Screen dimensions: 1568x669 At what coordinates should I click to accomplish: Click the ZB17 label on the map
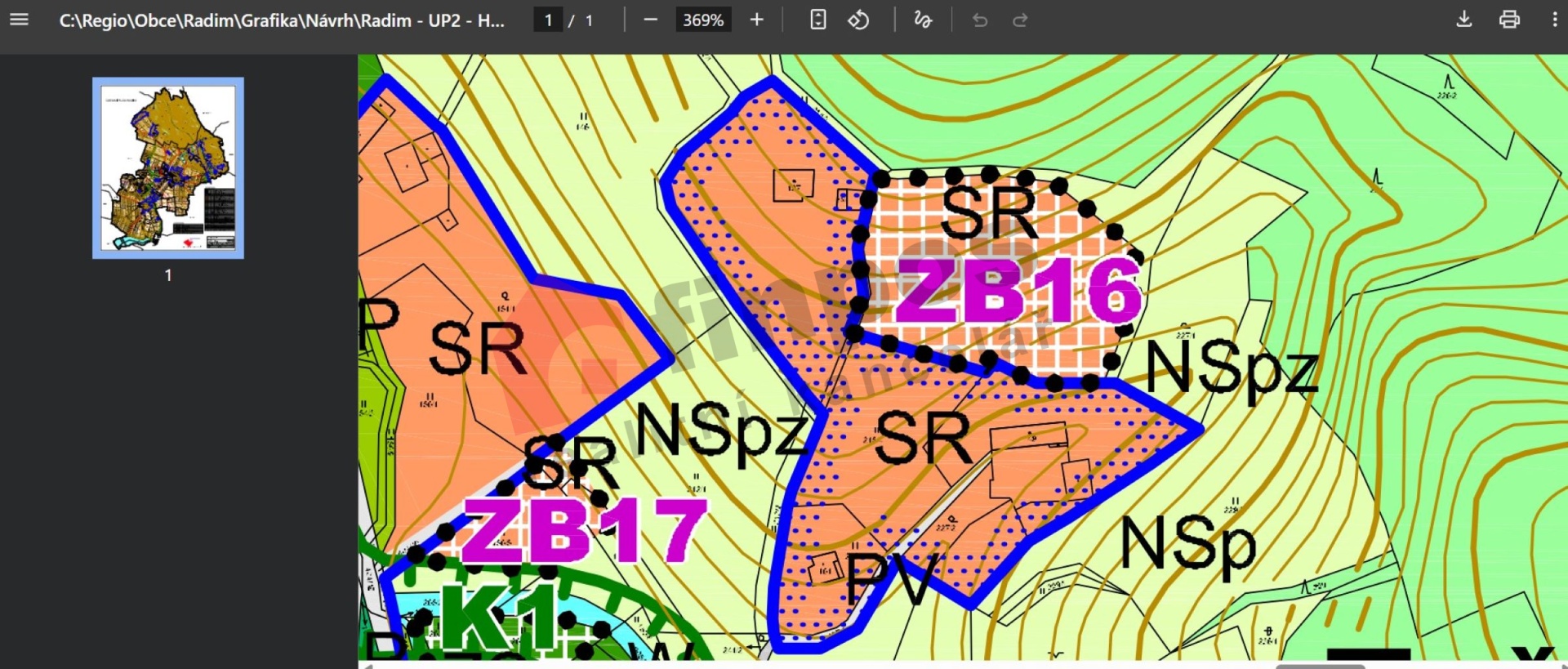[x=584, y=531]
